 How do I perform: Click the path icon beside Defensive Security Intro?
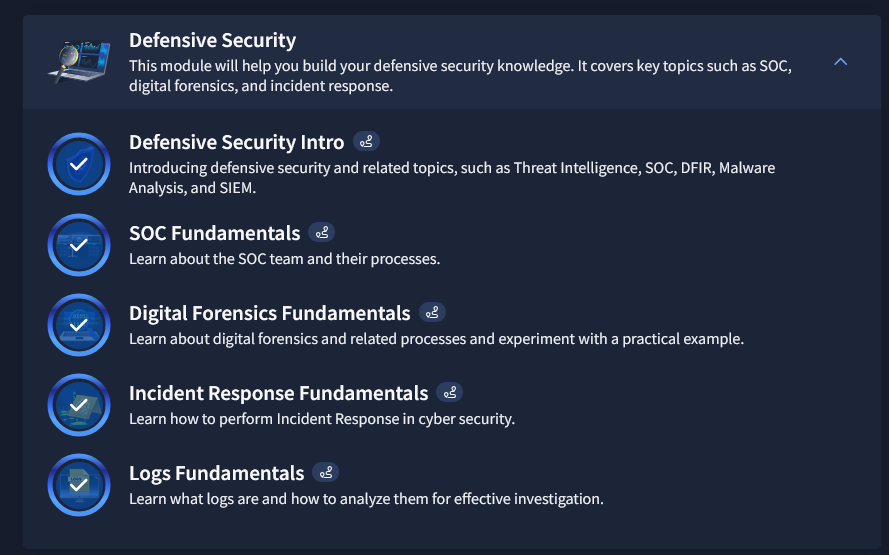click(x=366, y=142)
